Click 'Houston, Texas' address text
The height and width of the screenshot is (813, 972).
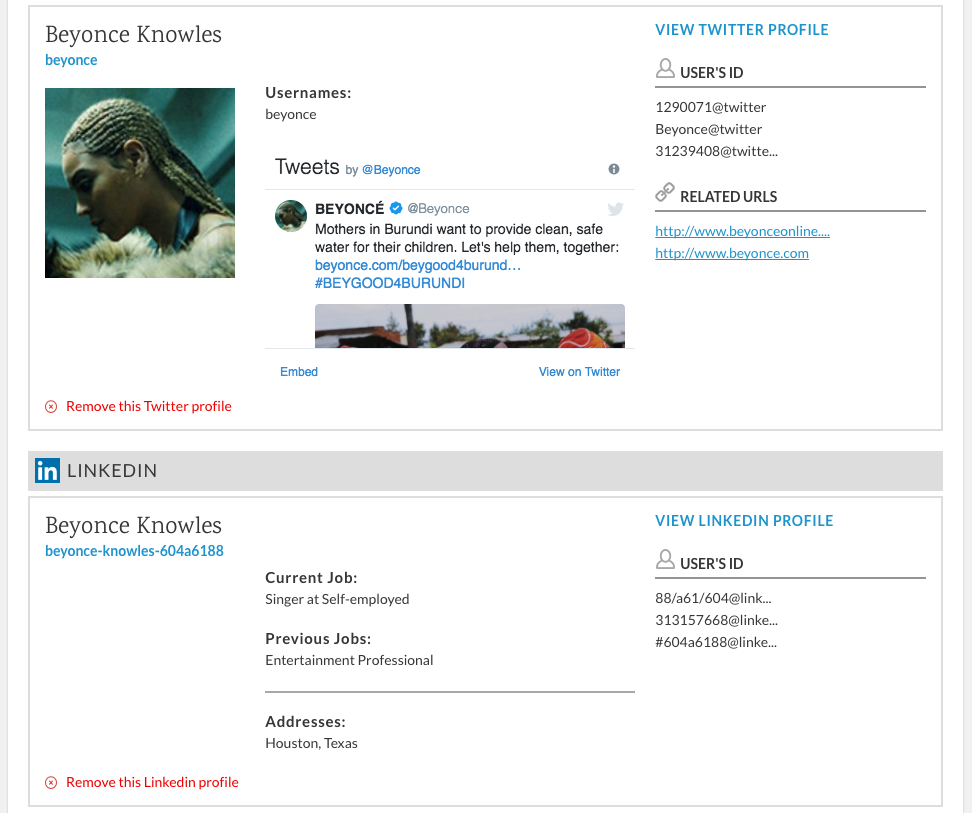coord(311,744)
